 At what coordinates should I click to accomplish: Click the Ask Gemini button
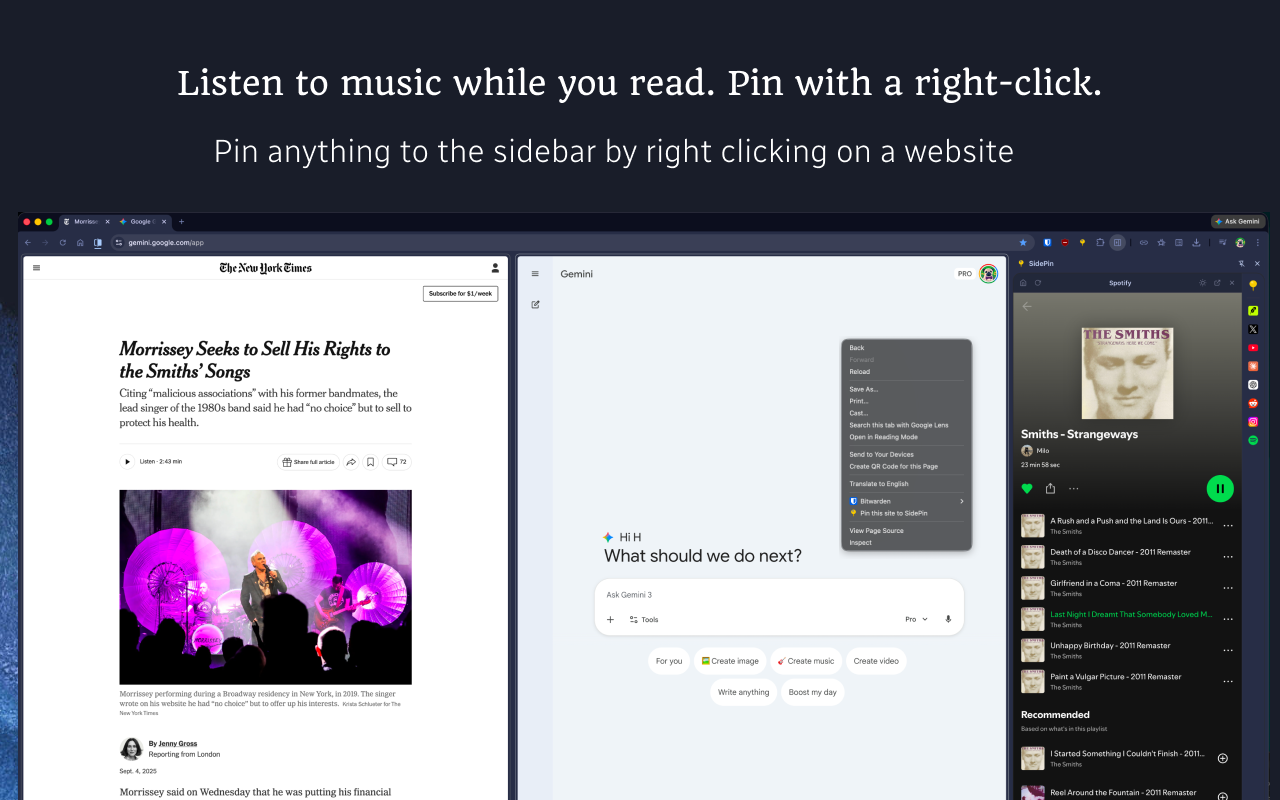click(x=1238, y=221)
